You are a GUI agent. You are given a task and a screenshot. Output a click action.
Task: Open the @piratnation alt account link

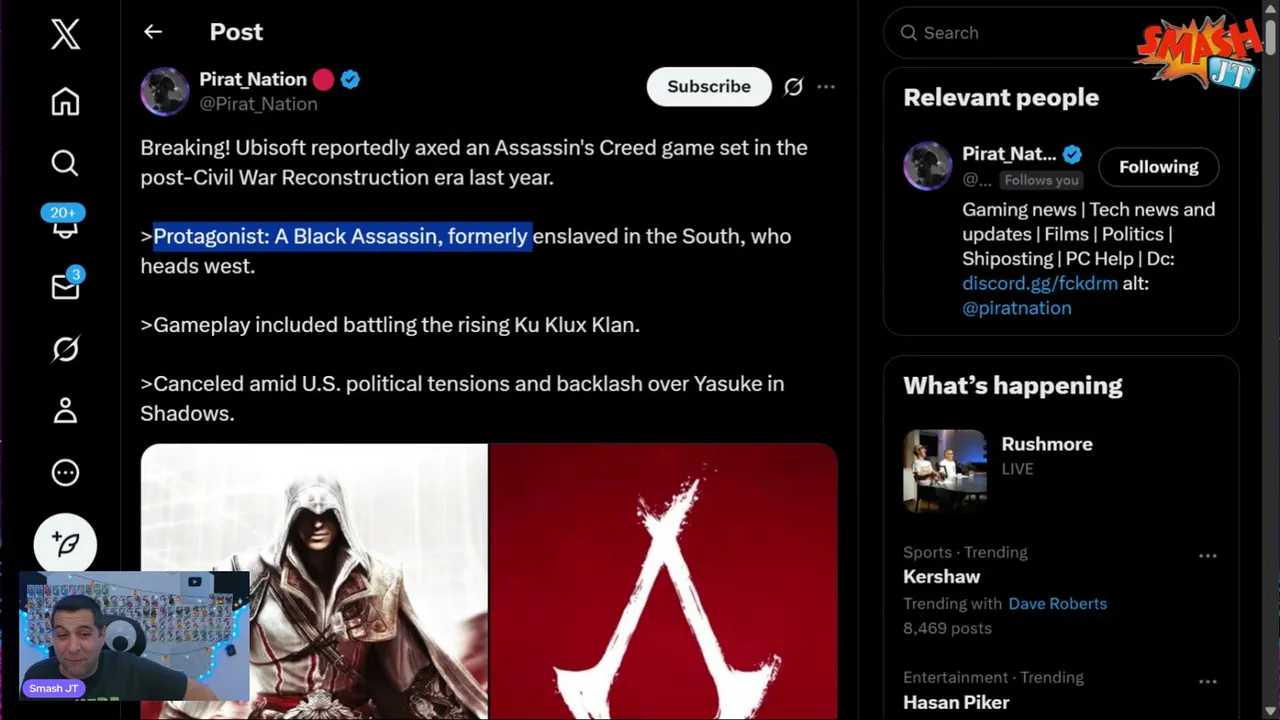tap(1017, 308)
